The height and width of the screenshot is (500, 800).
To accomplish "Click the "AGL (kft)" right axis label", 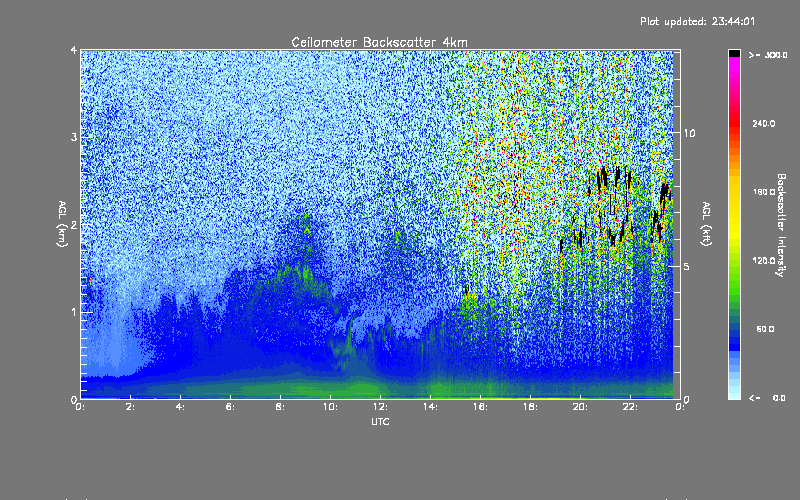I will click(x=706, y=224).
